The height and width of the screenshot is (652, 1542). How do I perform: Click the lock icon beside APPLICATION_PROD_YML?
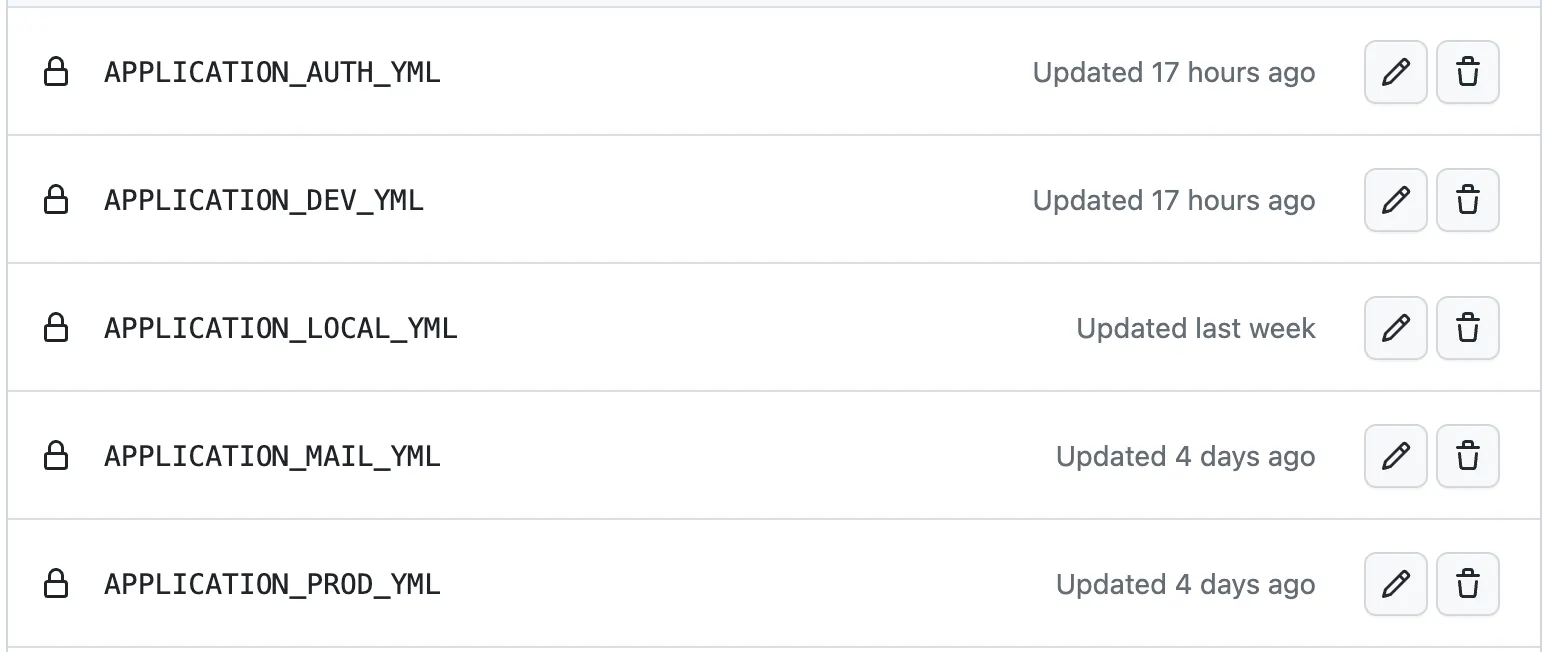pos(56,584)
